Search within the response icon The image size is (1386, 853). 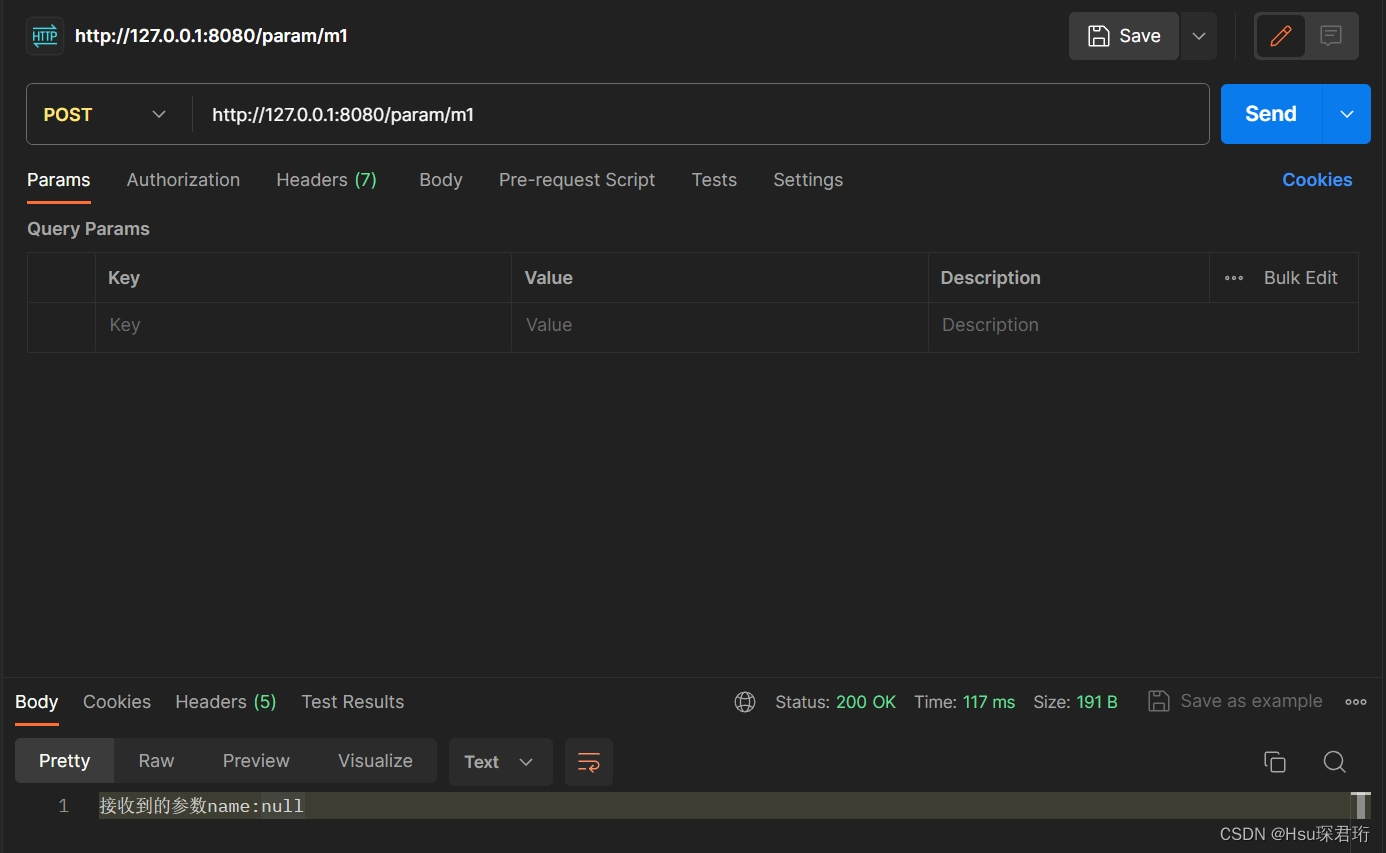(1334, 762)
